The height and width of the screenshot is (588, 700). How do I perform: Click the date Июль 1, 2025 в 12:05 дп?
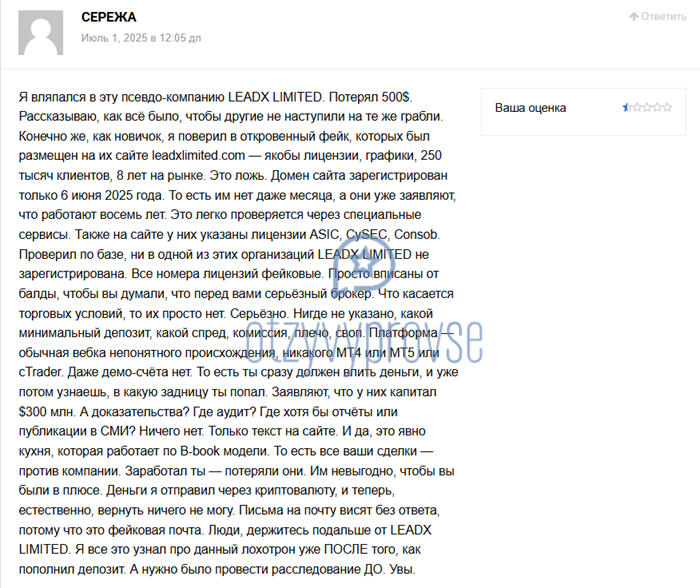click(141, 38)
